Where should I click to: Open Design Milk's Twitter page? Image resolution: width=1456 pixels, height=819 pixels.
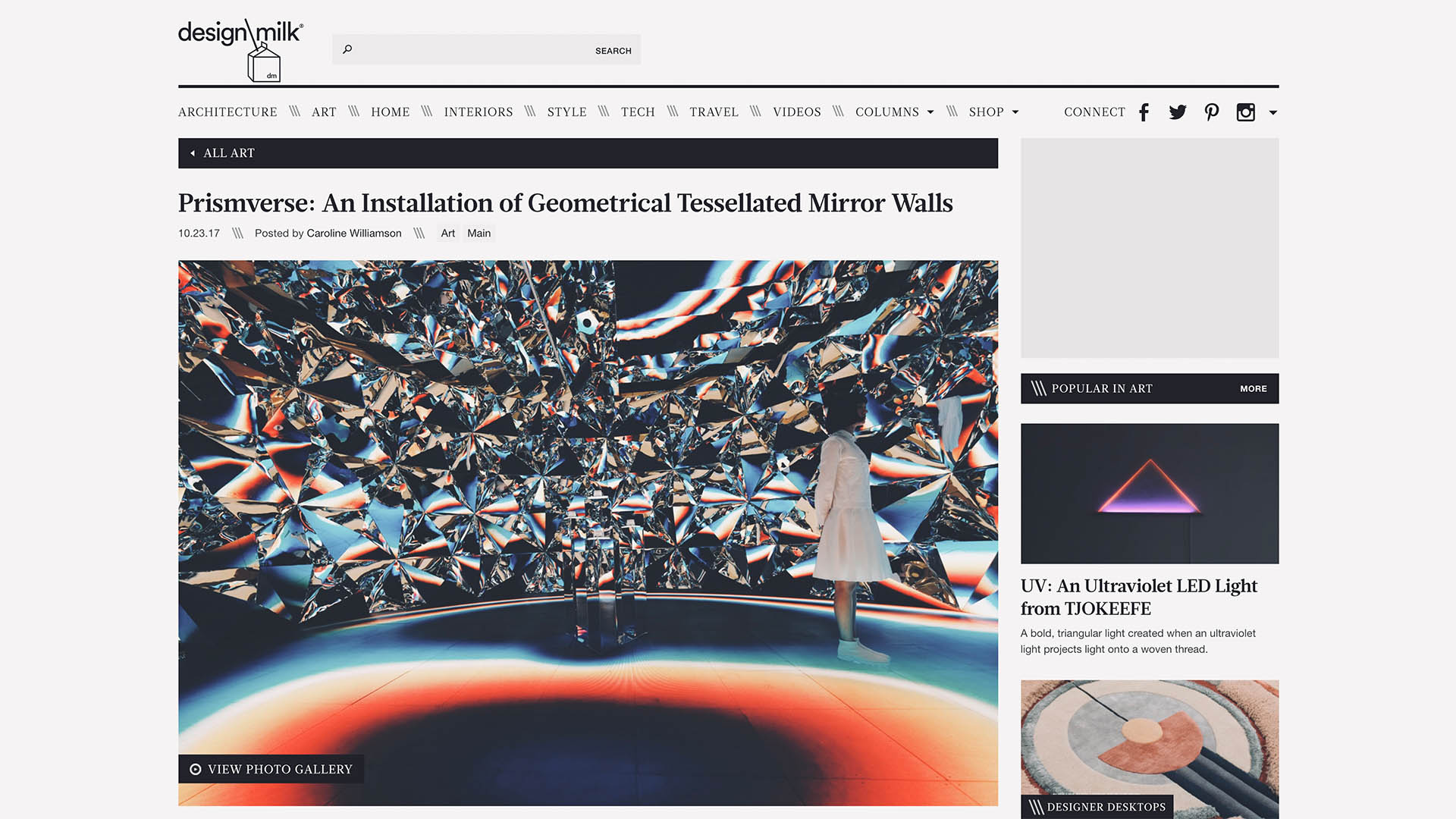point(1178,112)
